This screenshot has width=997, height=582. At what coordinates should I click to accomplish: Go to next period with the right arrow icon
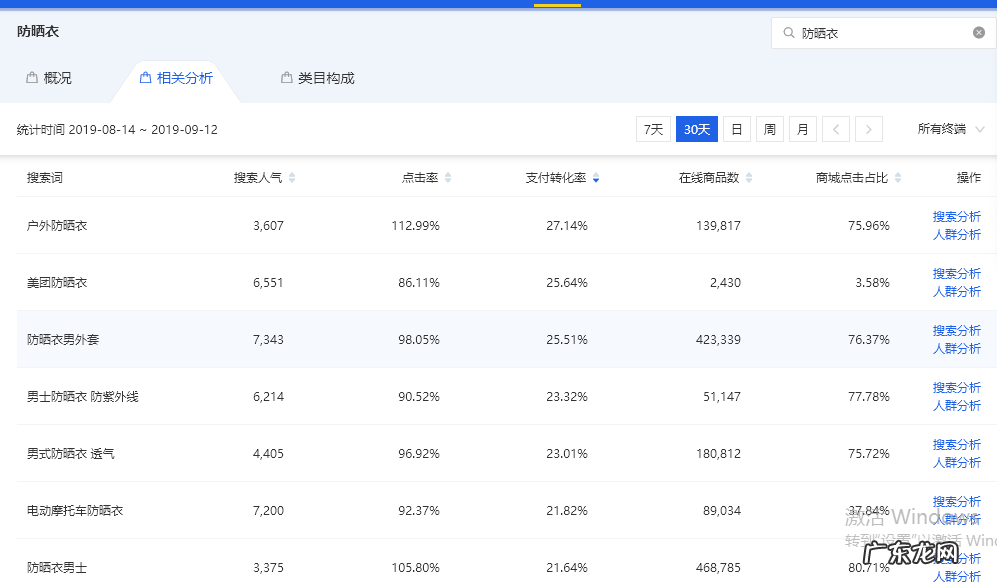point(868,129)
